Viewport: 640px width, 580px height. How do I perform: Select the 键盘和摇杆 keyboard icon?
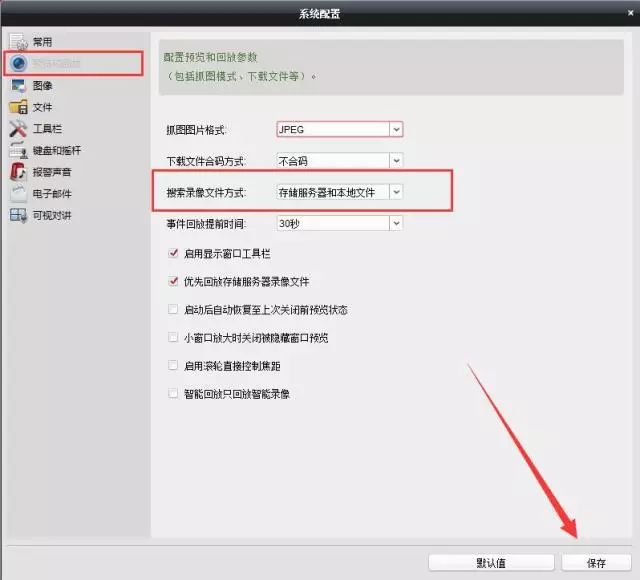click(18, 151)
